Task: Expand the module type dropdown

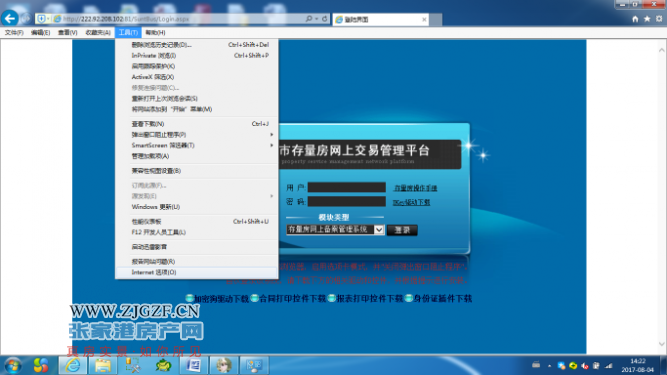Action: (x=379, y=230)
